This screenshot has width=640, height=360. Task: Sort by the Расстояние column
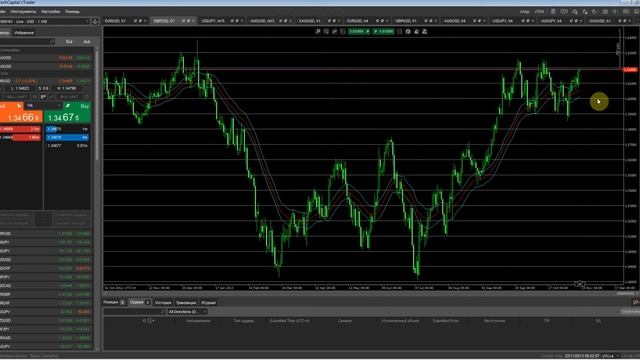pyautogui.click(x=494, y=321)
